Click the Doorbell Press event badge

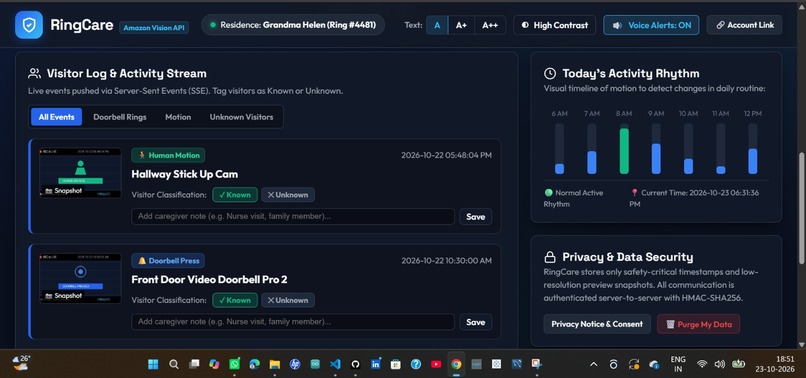pyautogui.click(x=168, y=261)
